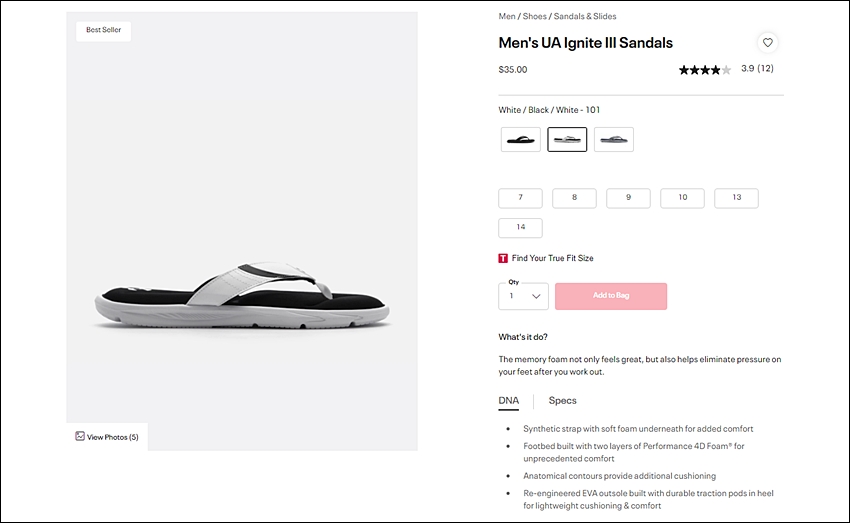
Task: Select the black sandal color swatch
Action: tap(520, 140)
